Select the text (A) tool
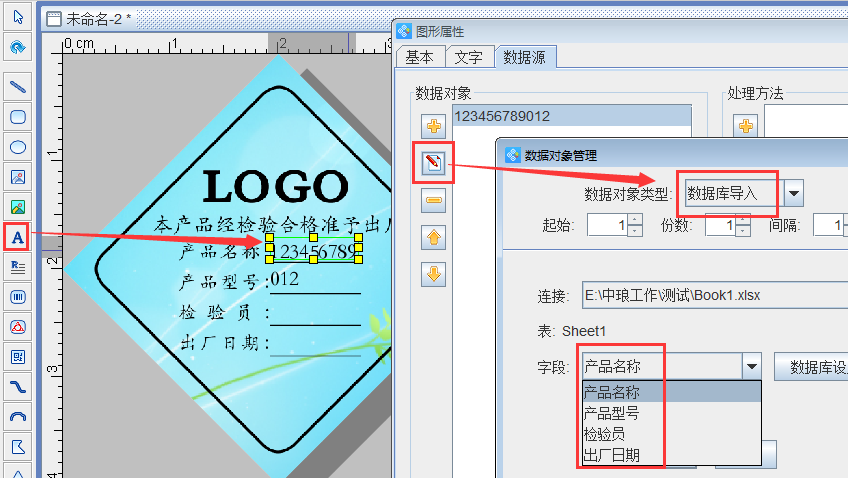The image size is (848, 478). (17, 237)
